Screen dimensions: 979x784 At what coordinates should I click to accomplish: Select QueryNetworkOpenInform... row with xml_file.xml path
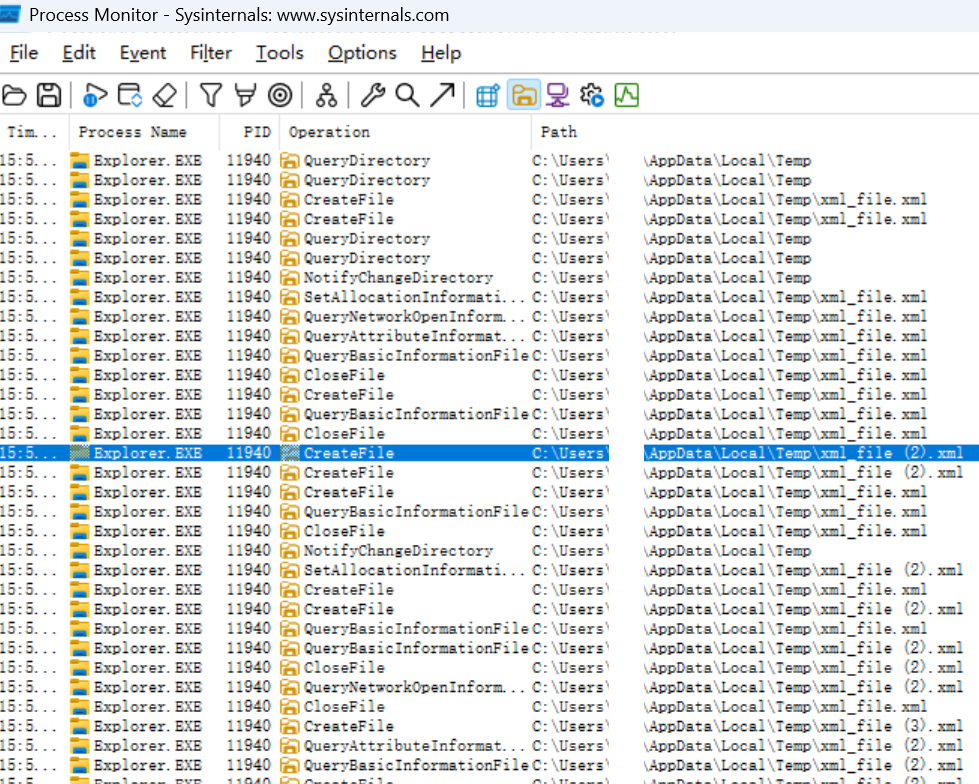[490, 316]
